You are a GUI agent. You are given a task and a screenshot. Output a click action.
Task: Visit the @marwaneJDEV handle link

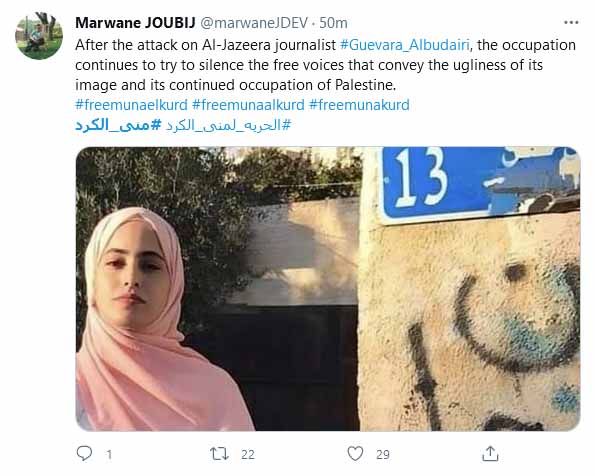pyautogui.click(x=254, y=23)
